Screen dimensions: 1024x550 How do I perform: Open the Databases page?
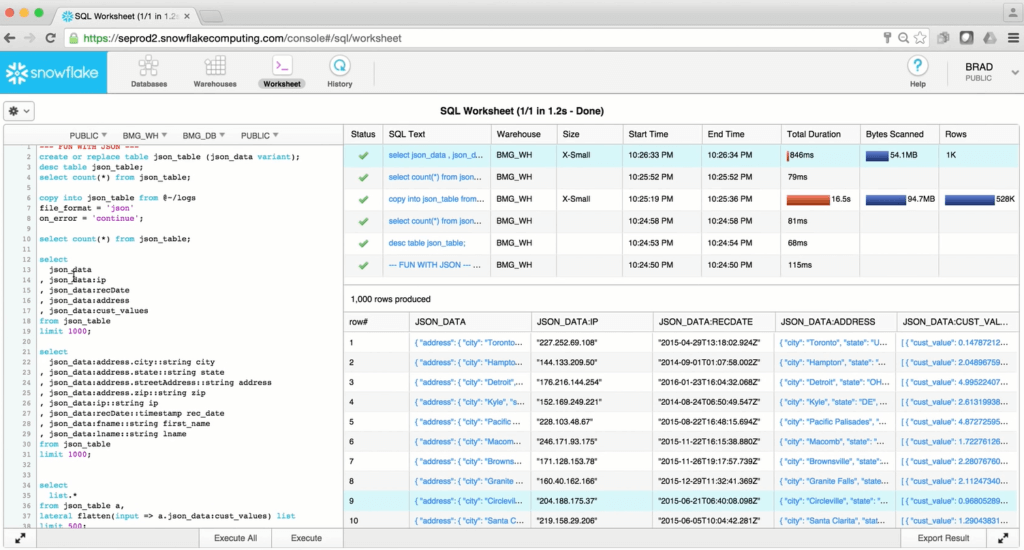[x=148, y=72]
